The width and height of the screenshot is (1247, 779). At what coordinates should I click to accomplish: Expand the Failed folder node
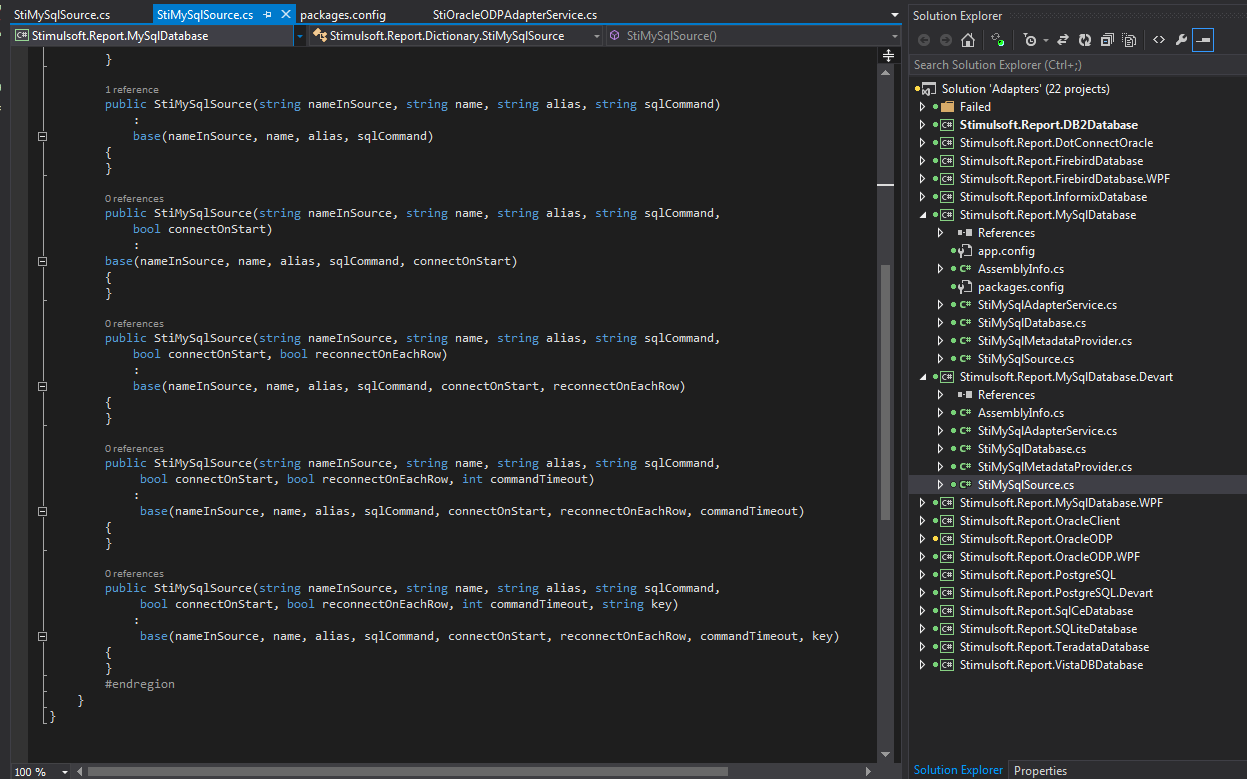(922, 107)
